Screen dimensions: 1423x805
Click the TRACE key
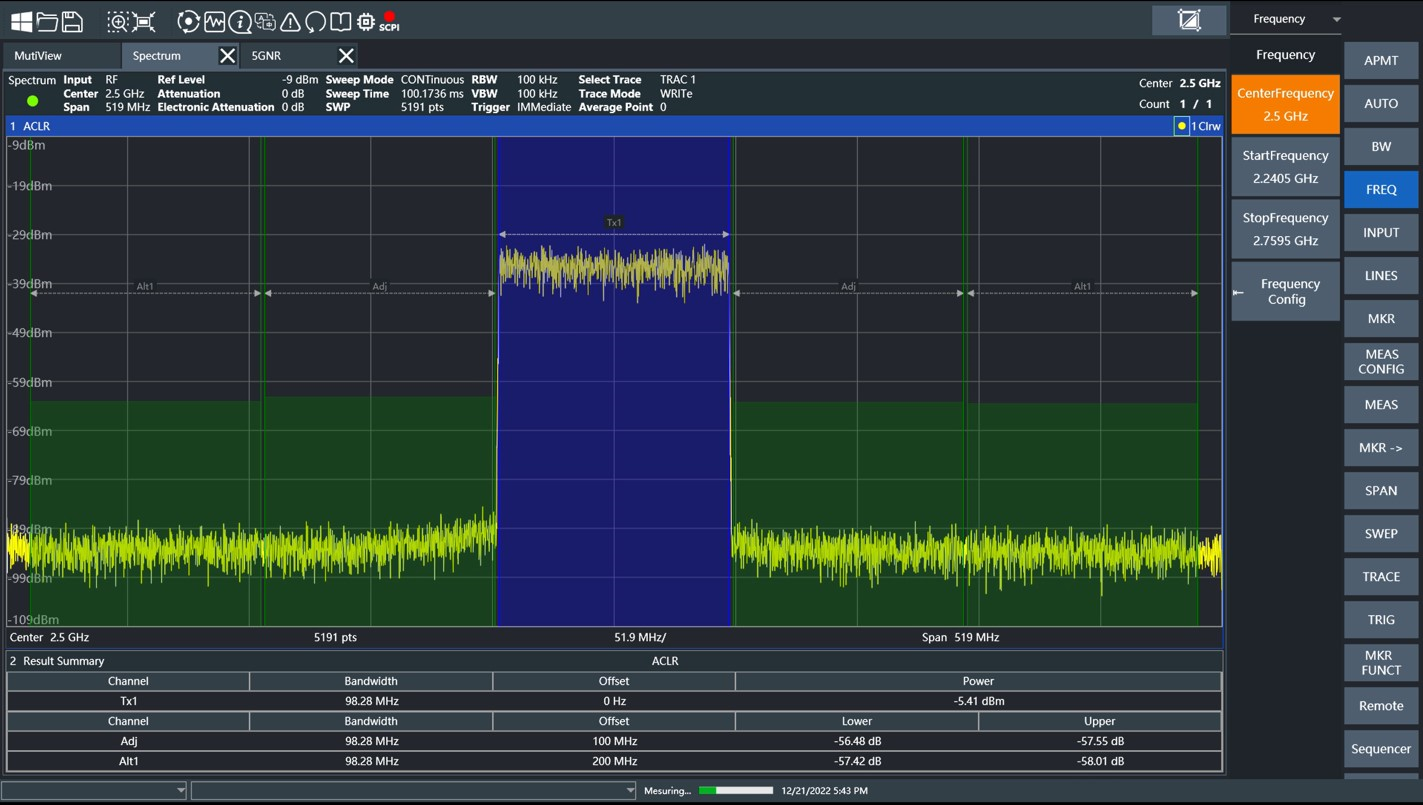pyautogui.click(x=1381, y=576)
